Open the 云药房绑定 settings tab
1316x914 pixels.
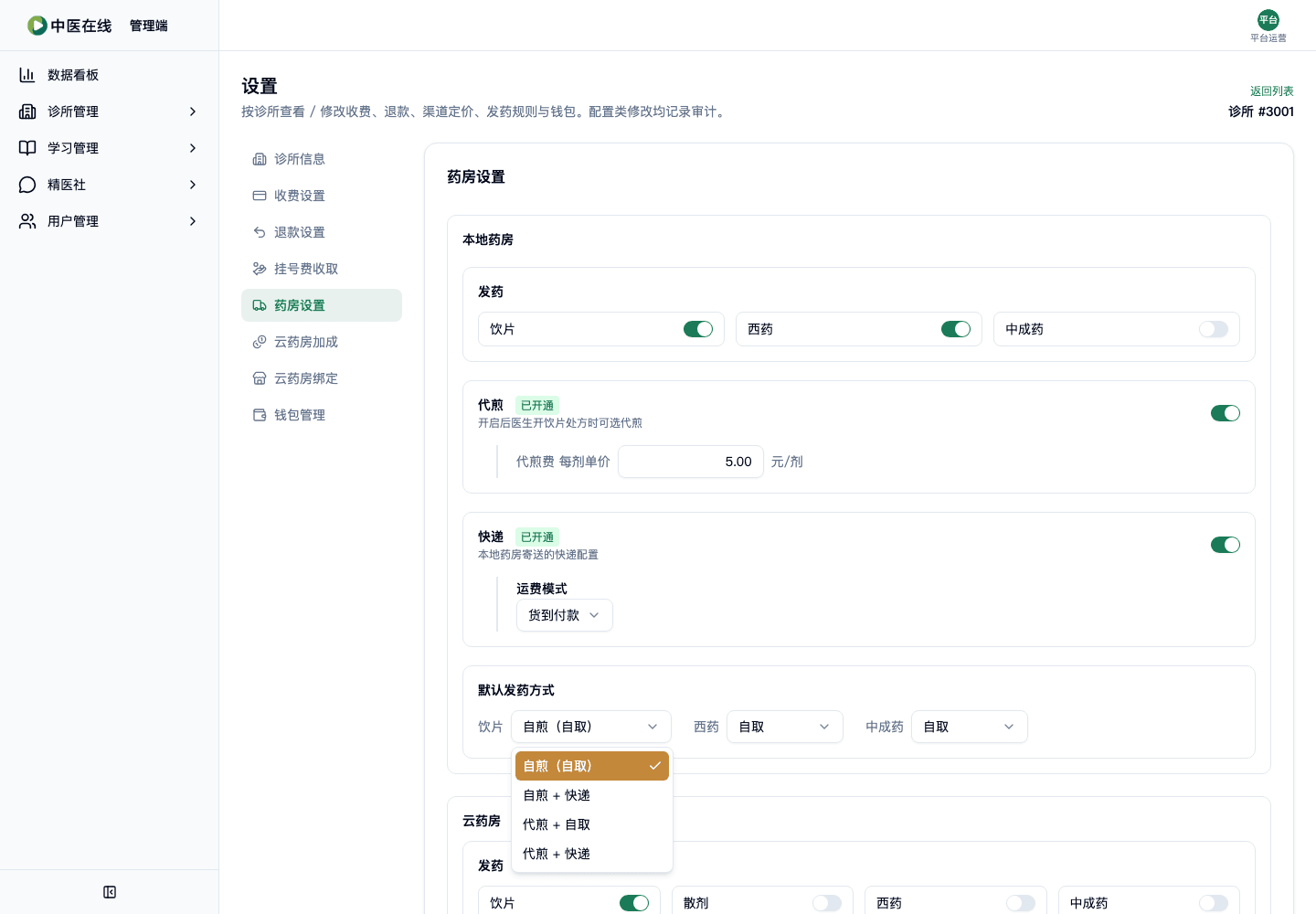coord(322,378)
